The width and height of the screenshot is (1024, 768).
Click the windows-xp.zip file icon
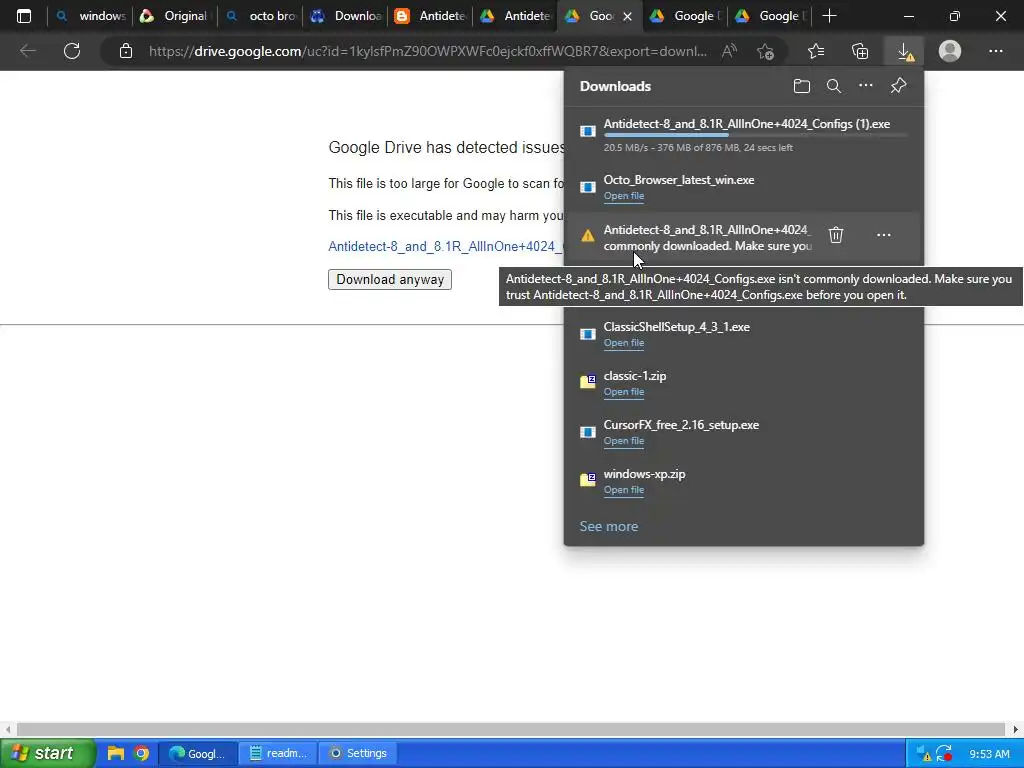588,480
